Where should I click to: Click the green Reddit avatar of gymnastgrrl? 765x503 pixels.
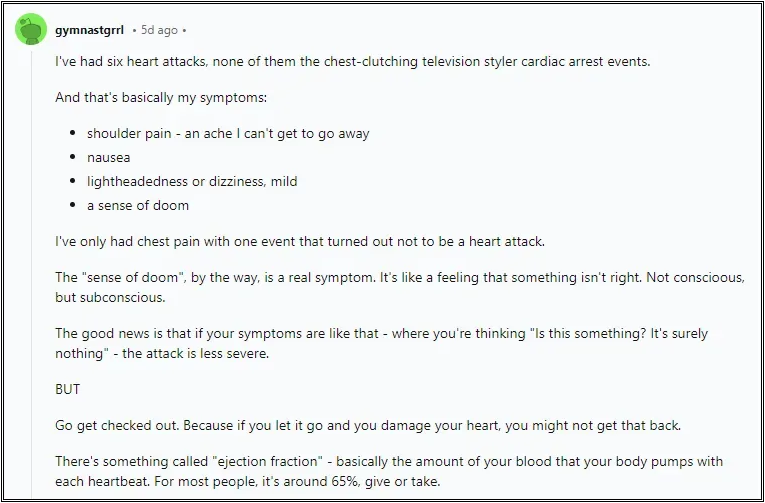[31, 29]
